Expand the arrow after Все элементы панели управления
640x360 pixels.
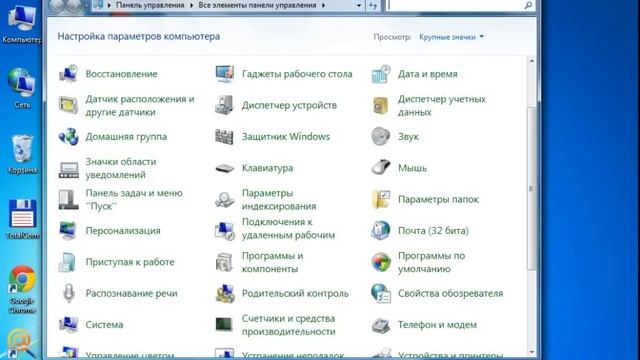coord(324,5)
